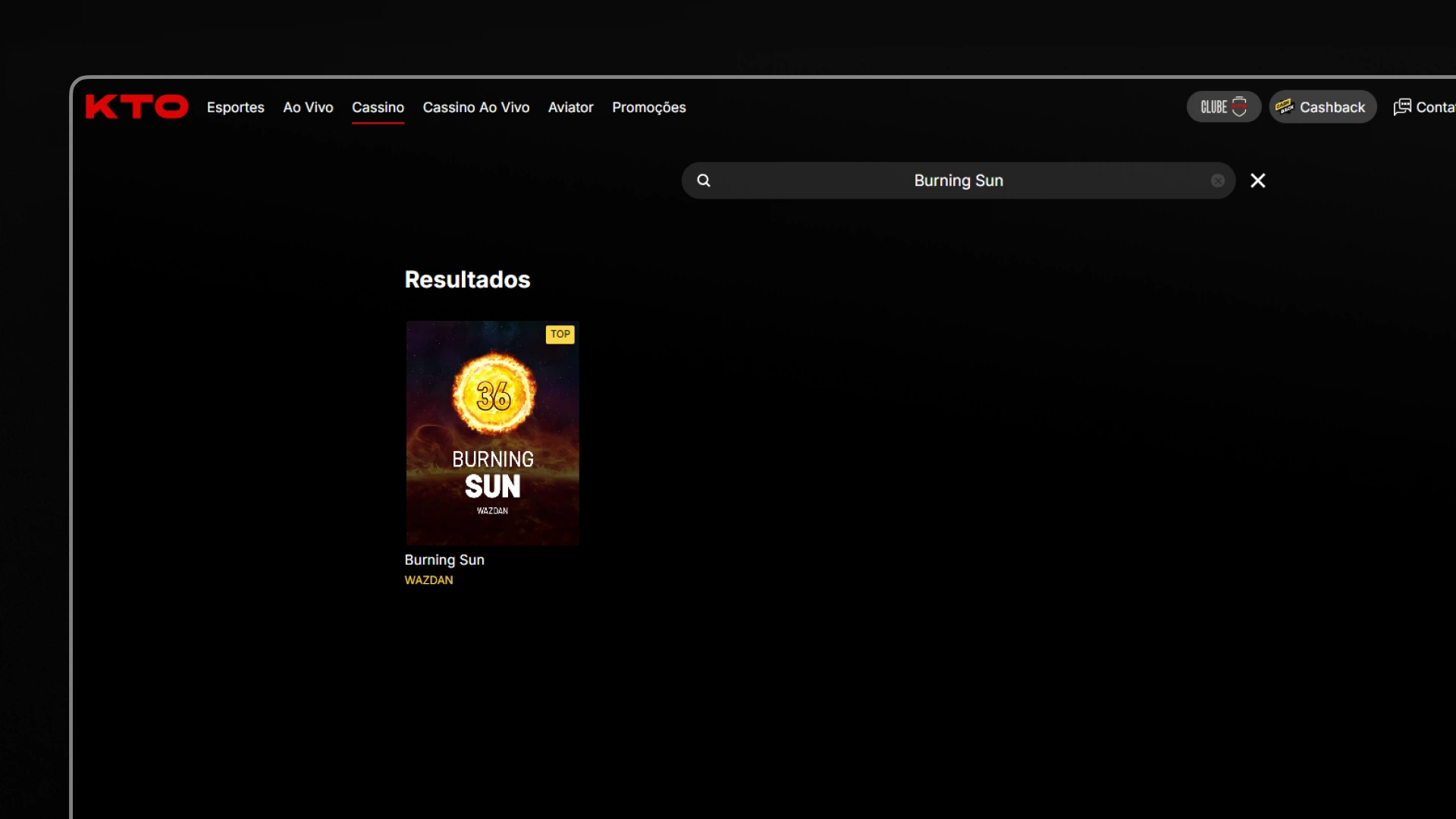The width and height of the screenshot is (1456, 819).
Task: Focus the Burning Sun search field
Action: 958,180
